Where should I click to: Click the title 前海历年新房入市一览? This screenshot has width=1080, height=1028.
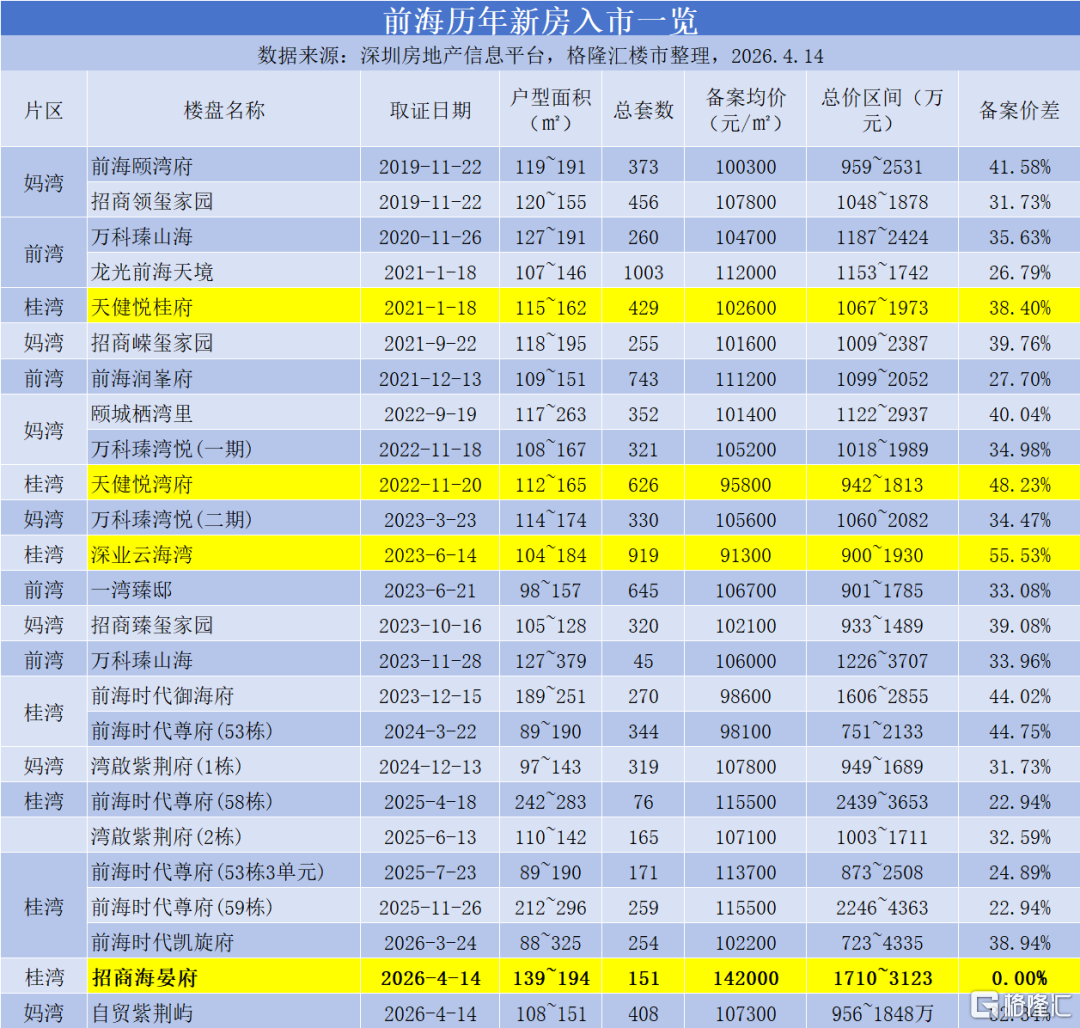point(540,21)
